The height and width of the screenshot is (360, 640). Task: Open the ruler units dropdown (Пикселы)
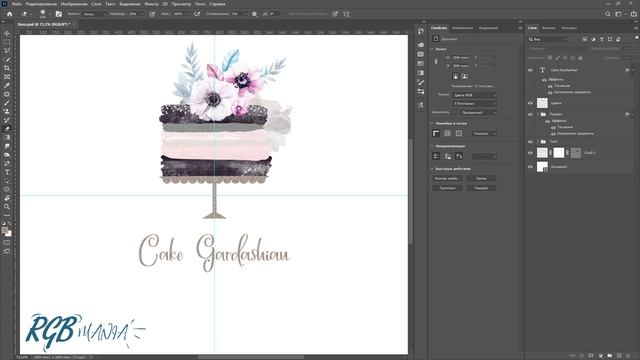pyautogui.click(x=484, y=133)
